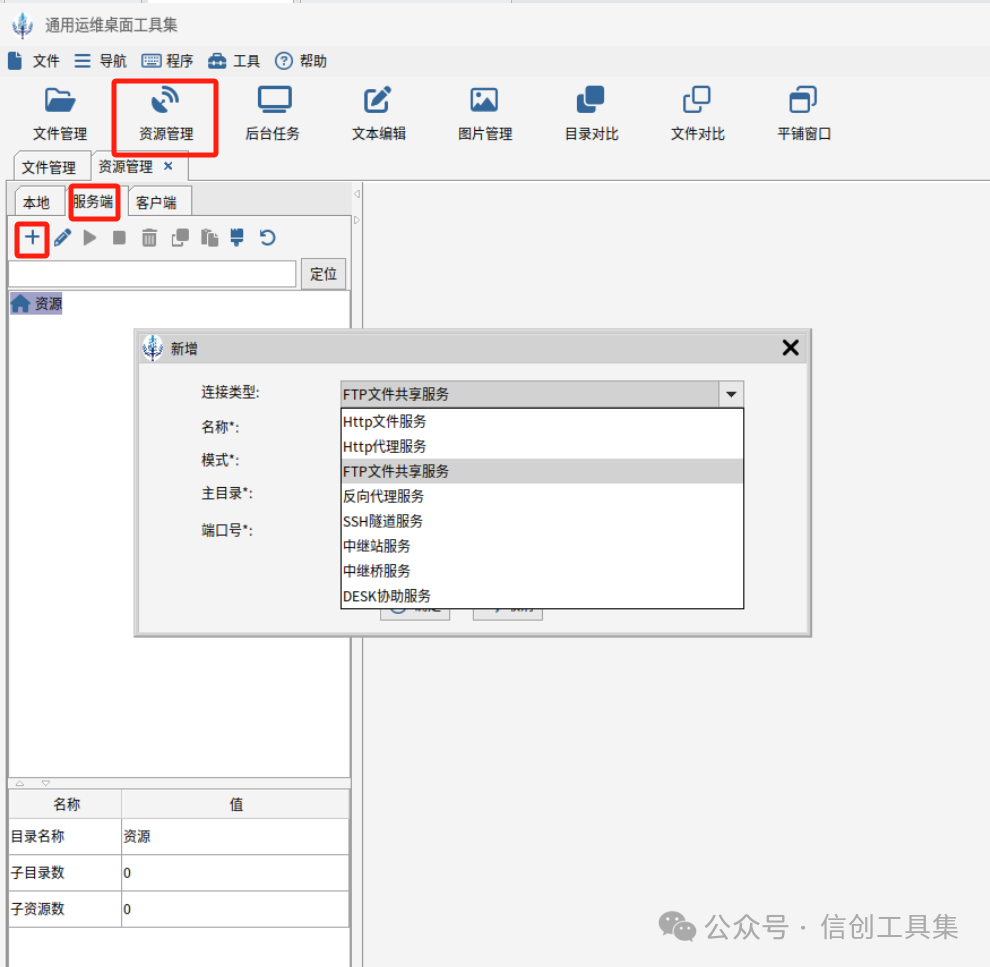This screenshot has height=967, width=990.
Task: Click the search input beside 定位
Action: pyautogui.click(x=152, y=274)
